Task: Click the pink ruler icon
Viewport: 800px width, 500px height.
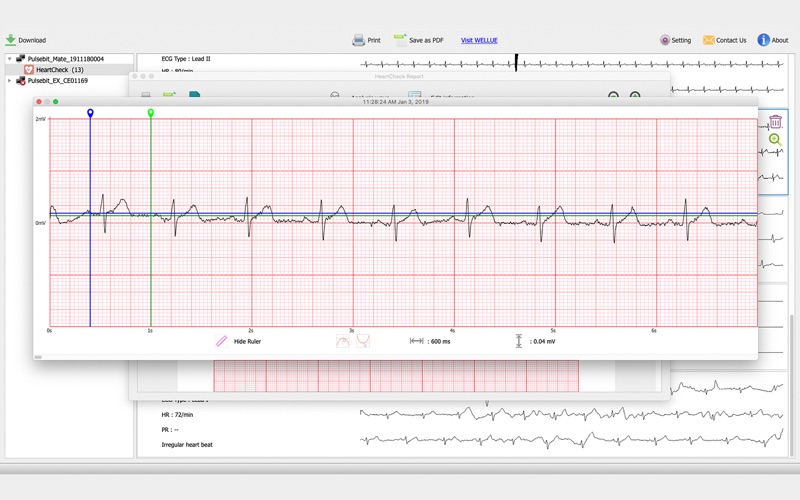Action: click(221, 341)
